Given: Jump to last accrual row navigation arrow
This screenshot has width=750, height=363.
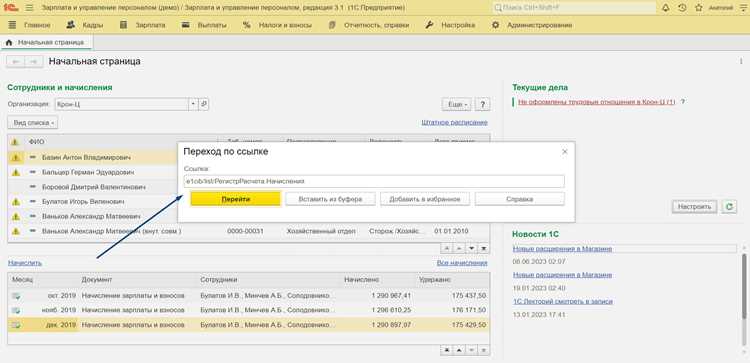Looking at the screenshot, I should click(484, 351).
